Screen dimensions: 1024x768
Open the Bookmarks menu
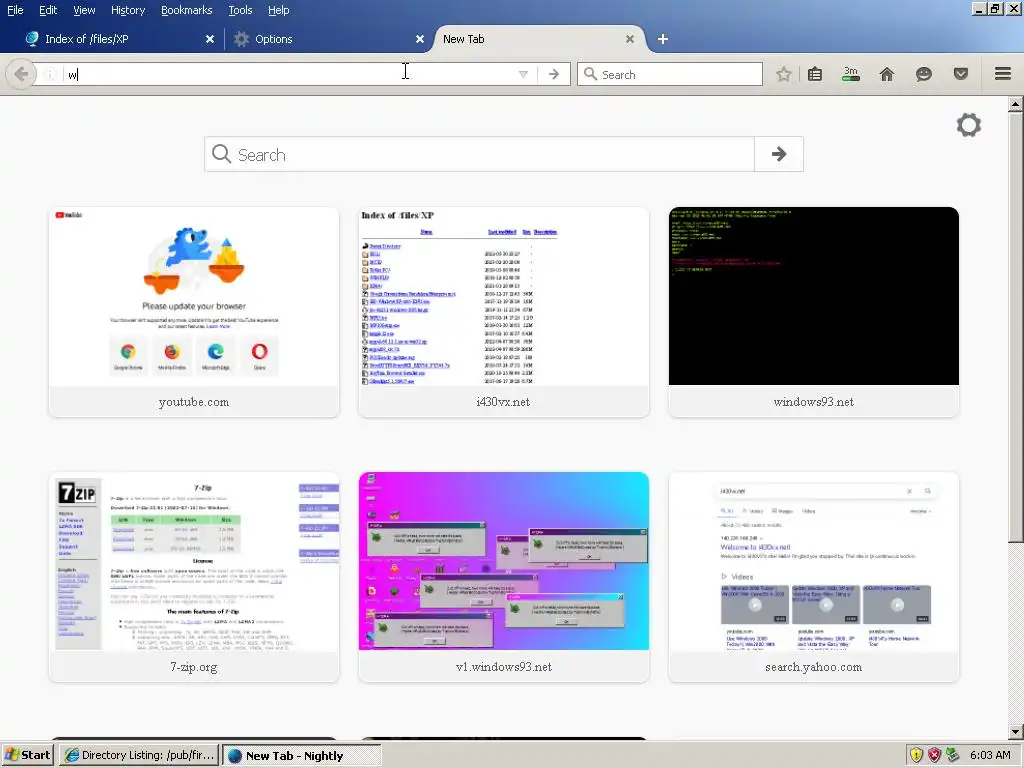186,10
